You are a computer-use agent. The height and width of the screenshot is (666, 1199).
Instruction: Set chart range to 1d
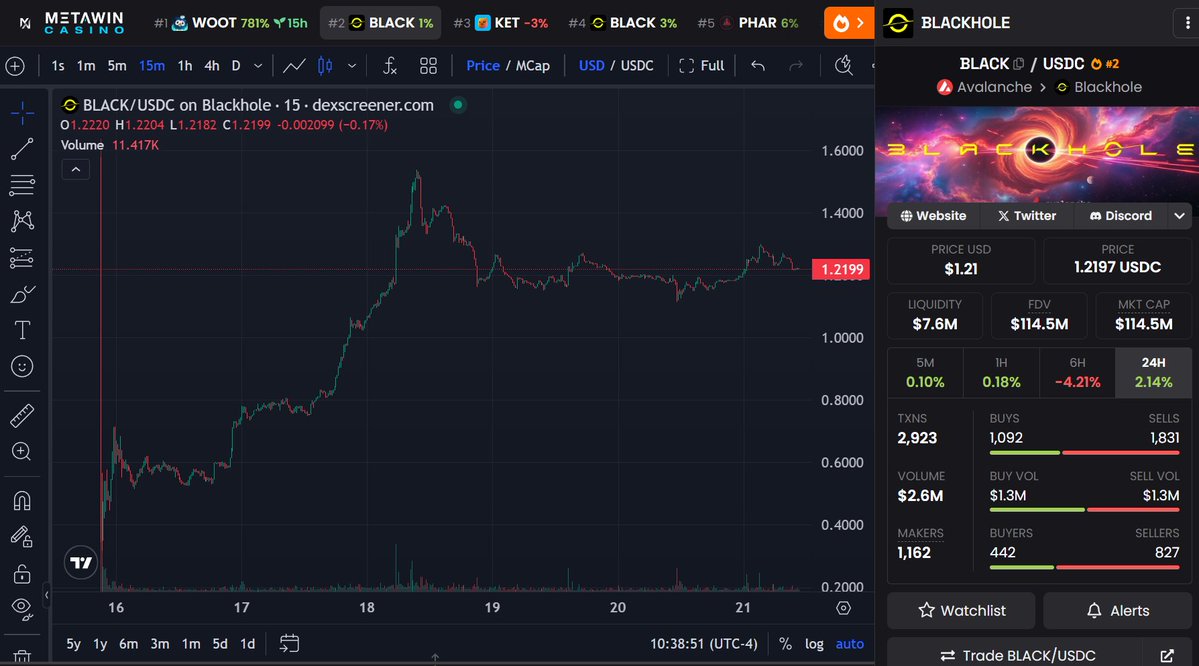pos(248,644)
